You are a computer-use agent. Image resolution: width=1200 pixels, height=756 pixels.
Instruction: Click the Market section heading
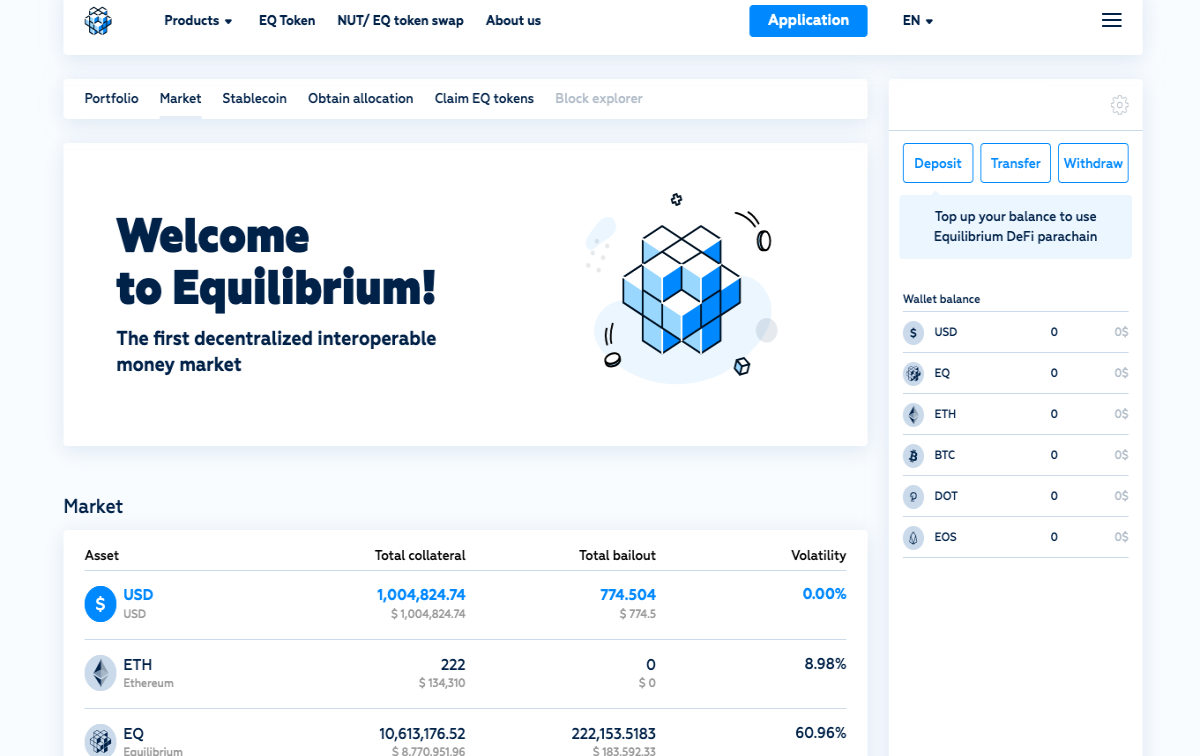point(93,506)
